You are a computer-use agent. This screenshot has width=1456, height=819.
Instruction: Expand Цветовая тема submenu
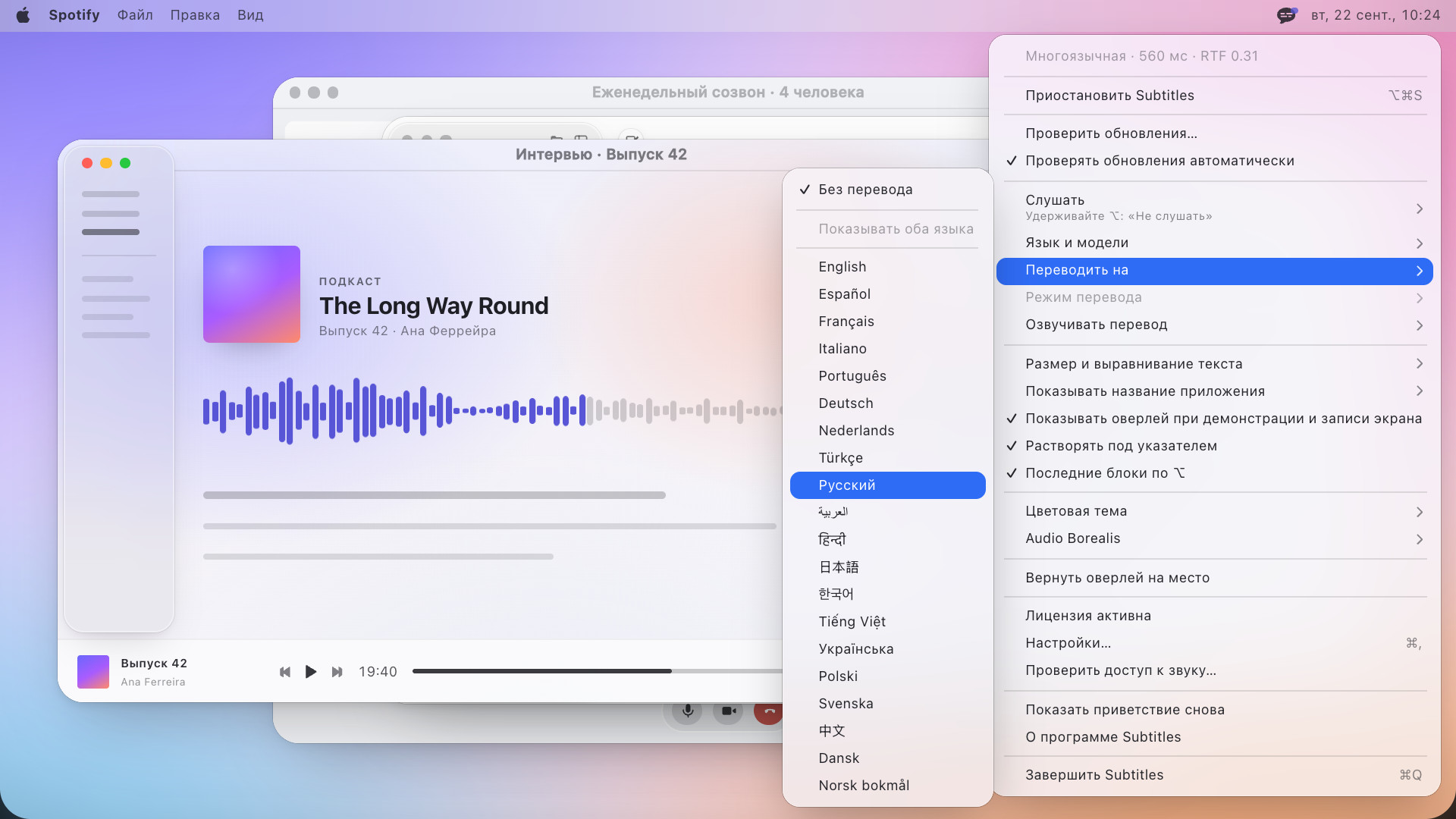[1215, 511]
